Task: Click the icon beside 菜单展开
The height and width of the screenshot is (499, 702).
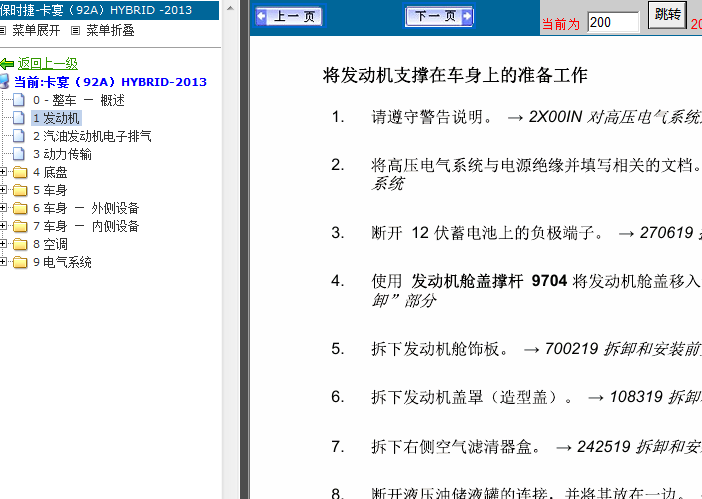Action: pyautogui.click(x=3, y=30)
